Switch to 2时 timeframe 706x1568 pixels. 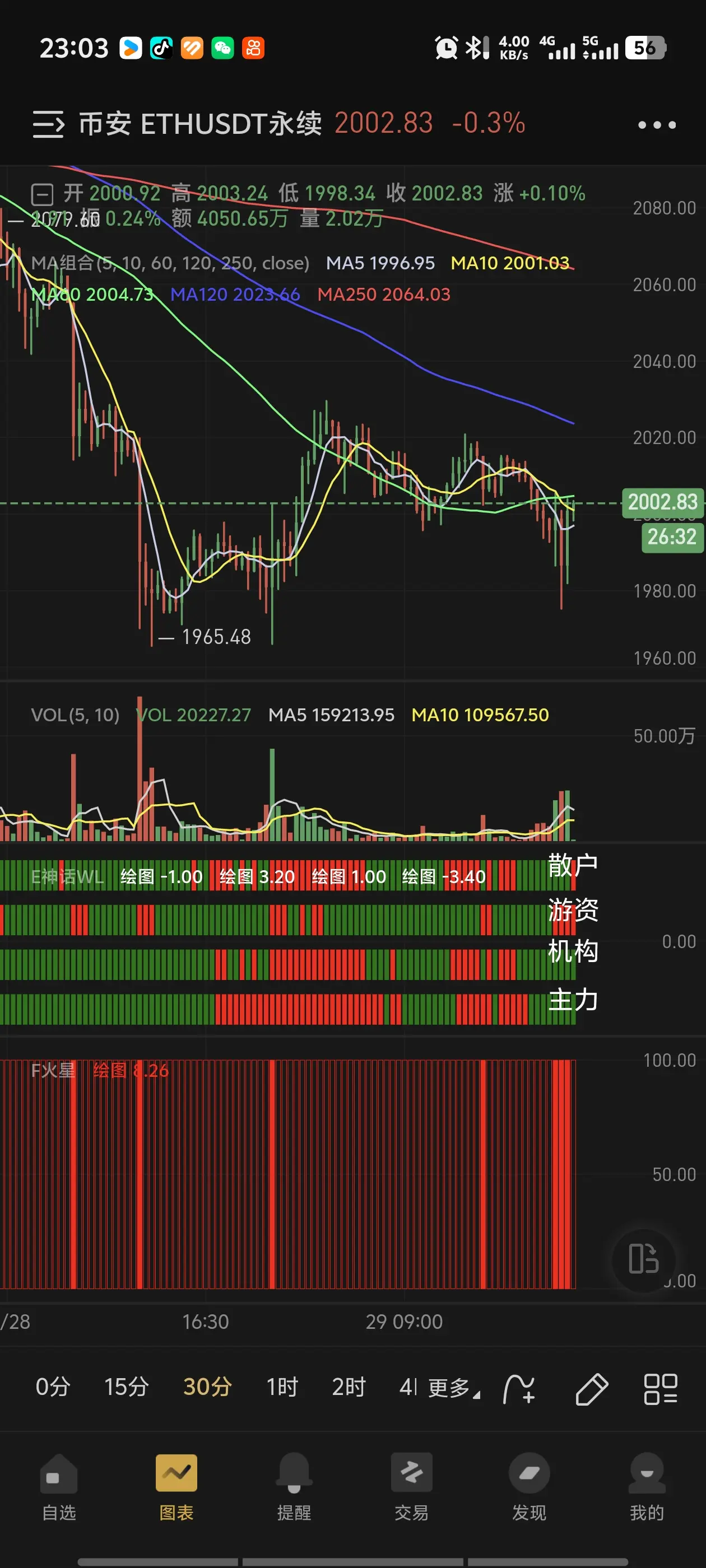349,1387
